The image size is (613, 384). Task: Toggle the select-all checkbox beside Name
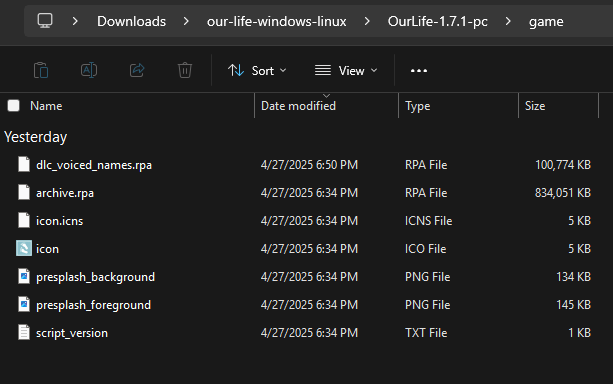(14, 106)
